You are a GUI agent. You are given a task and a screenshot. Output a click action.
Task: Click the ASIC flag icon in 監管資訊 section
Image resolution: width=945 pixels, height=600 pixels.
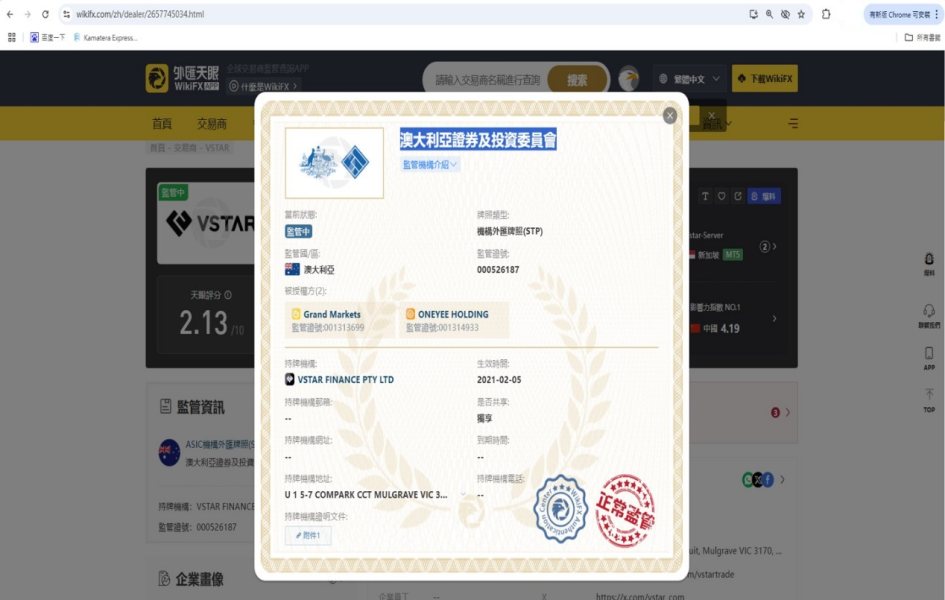169,452
